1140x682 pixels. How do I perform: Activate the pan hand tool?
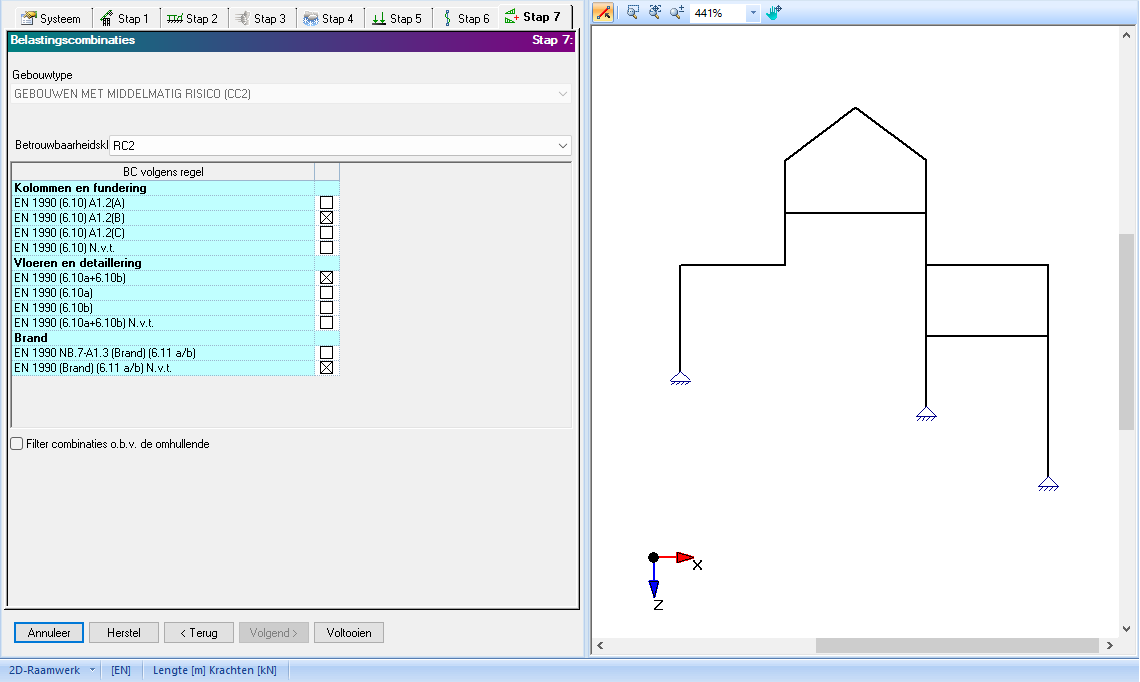(774, 12)
